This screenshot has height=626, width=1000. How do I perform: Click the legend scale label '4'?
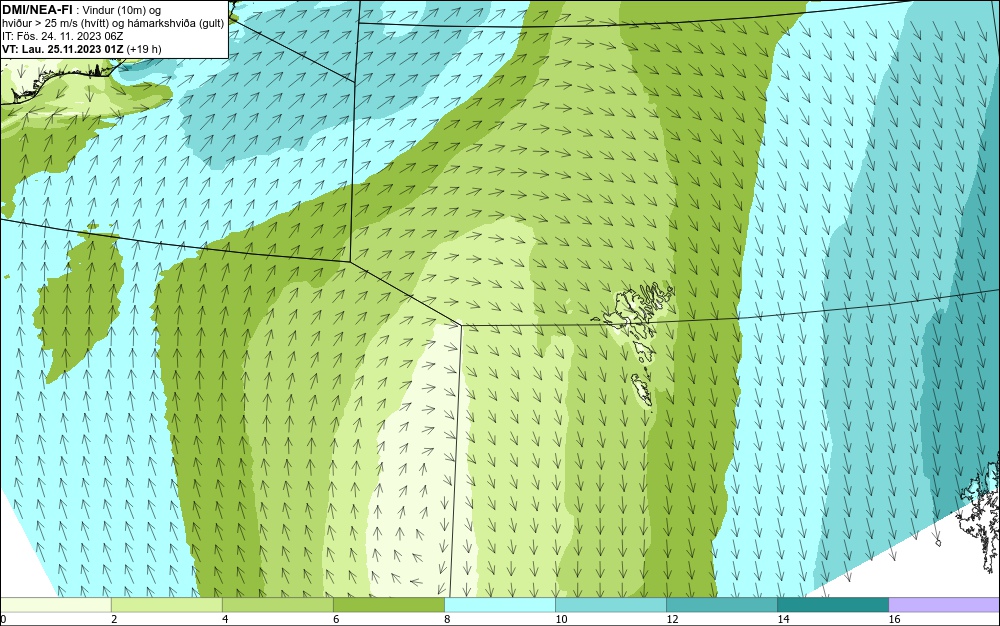(225, 619)
